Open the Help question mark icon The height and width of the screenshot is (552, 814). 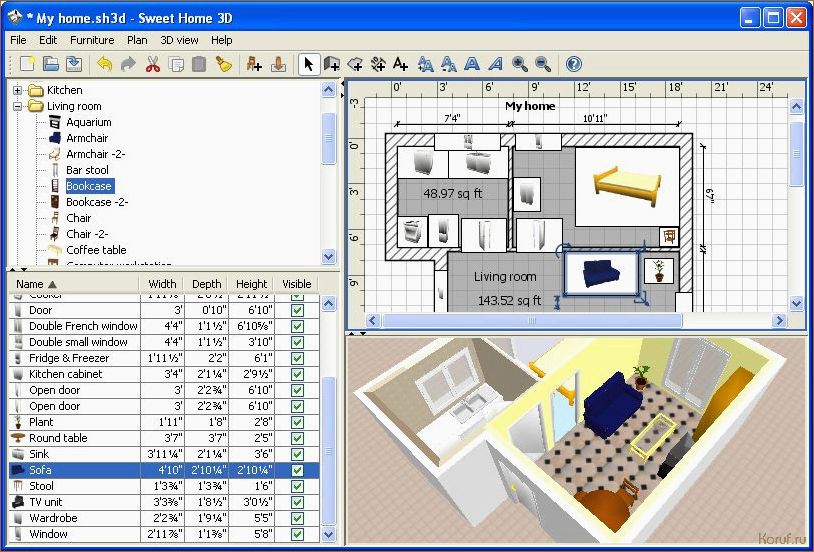(573, 64)
